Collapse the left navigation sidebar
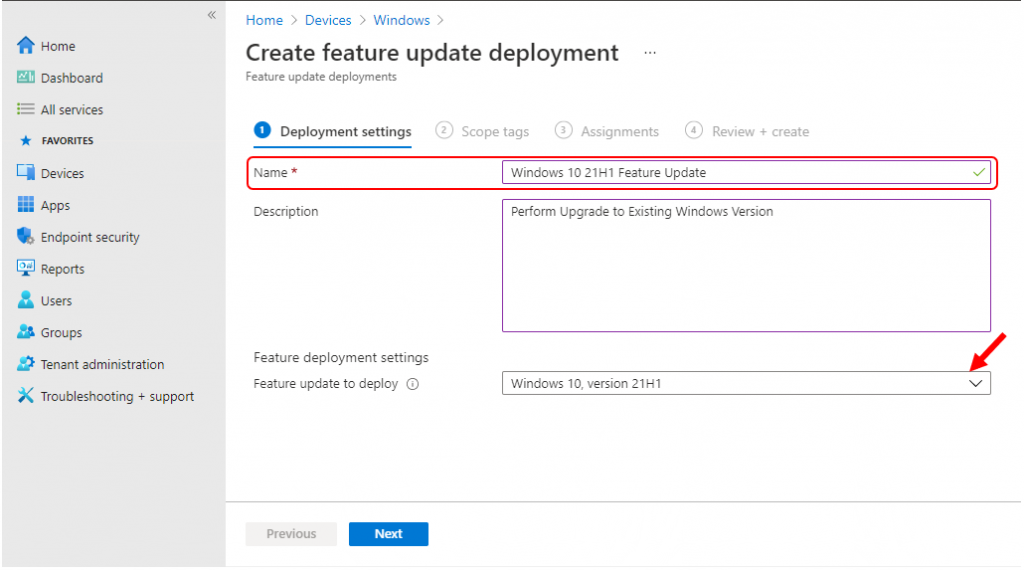Viewport: 1024px width, 571px height. 211,15
